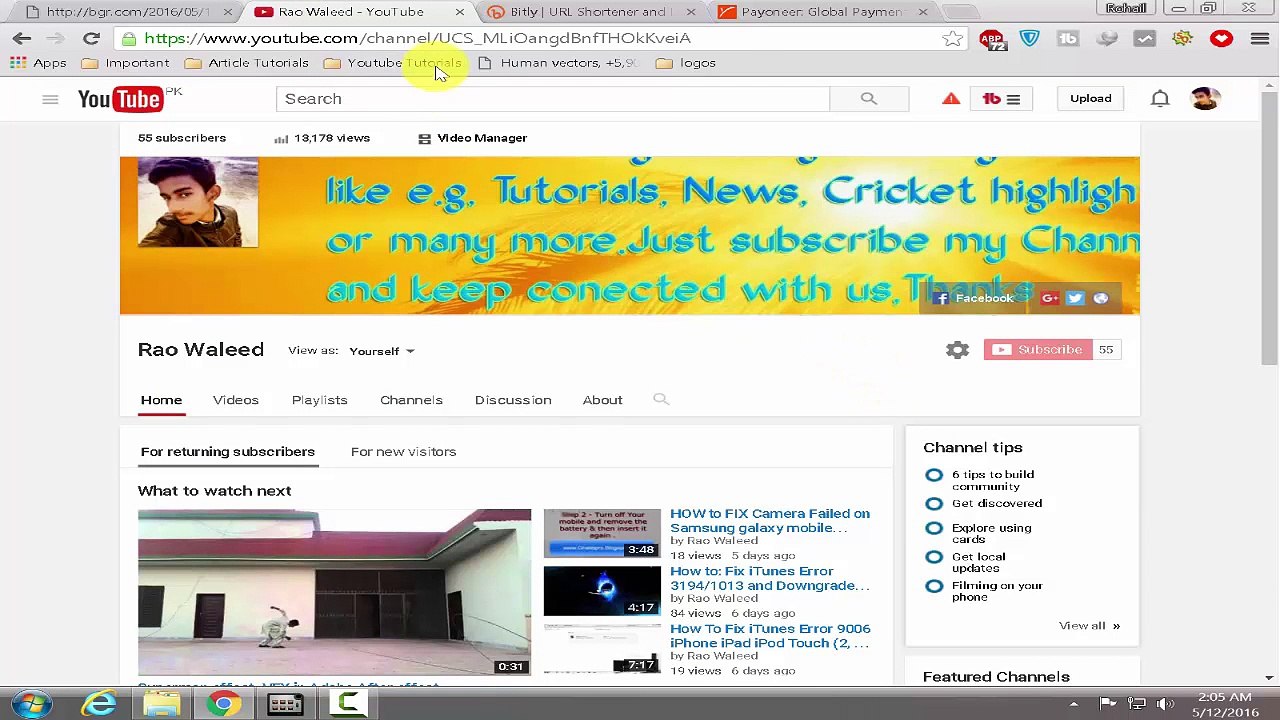
Task: Show hidden system tray icons
Action: pyautogui.click(x=1074, y=704)
